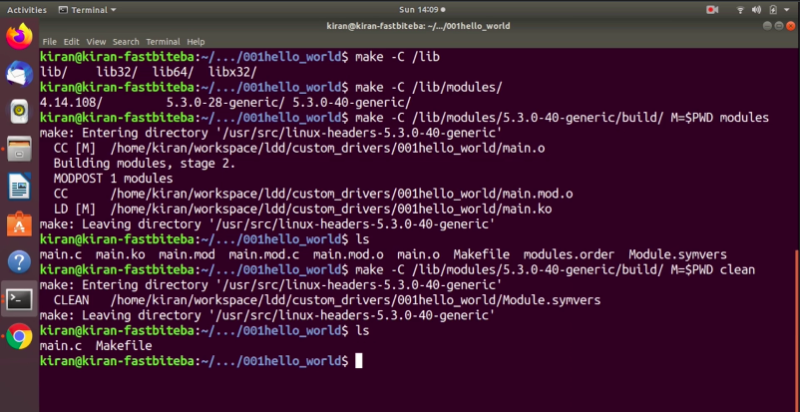Click the lib64/ completion entry

(x=173, y=72)
